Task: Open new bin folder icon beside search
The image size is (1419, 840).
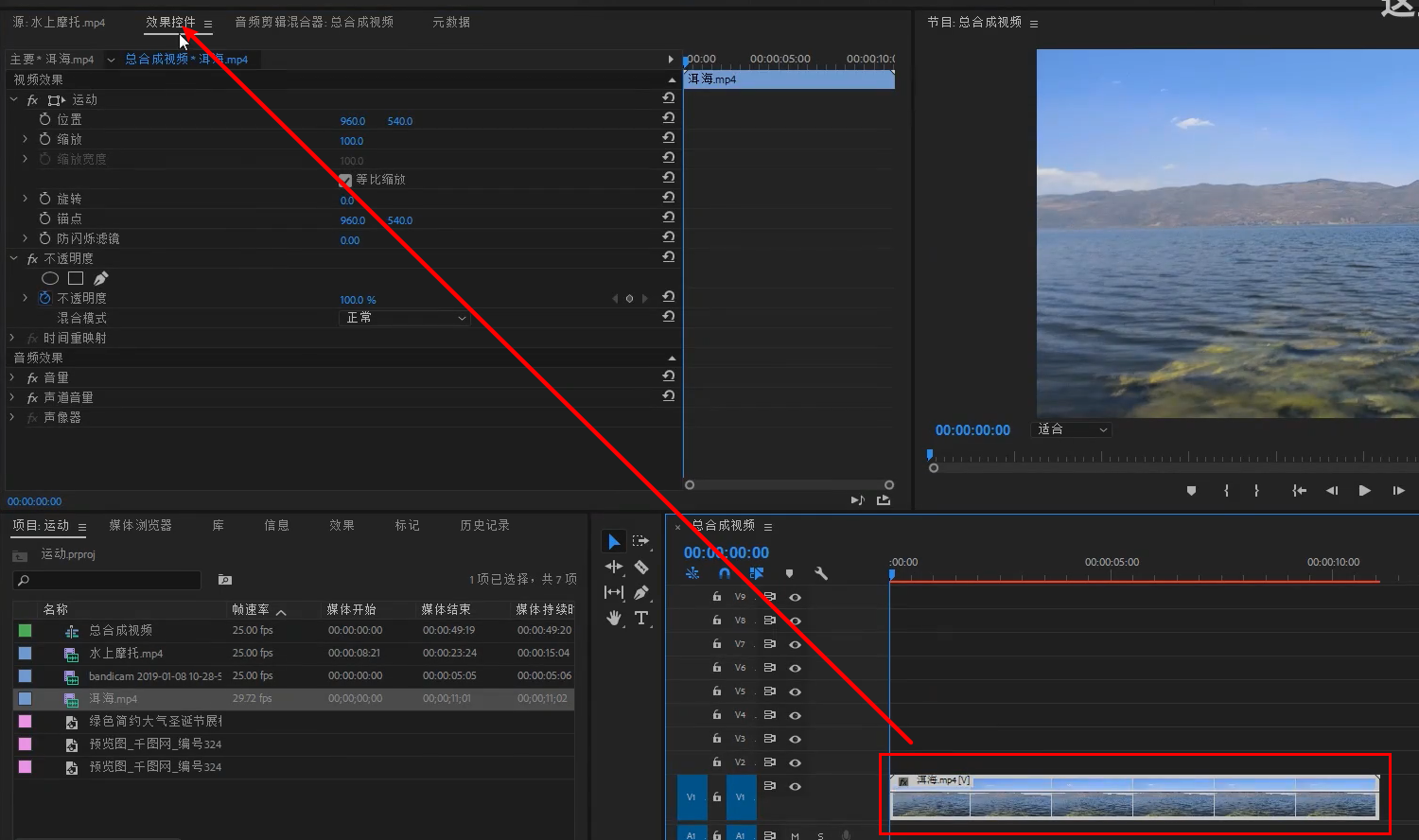Action: coord(225,579)
